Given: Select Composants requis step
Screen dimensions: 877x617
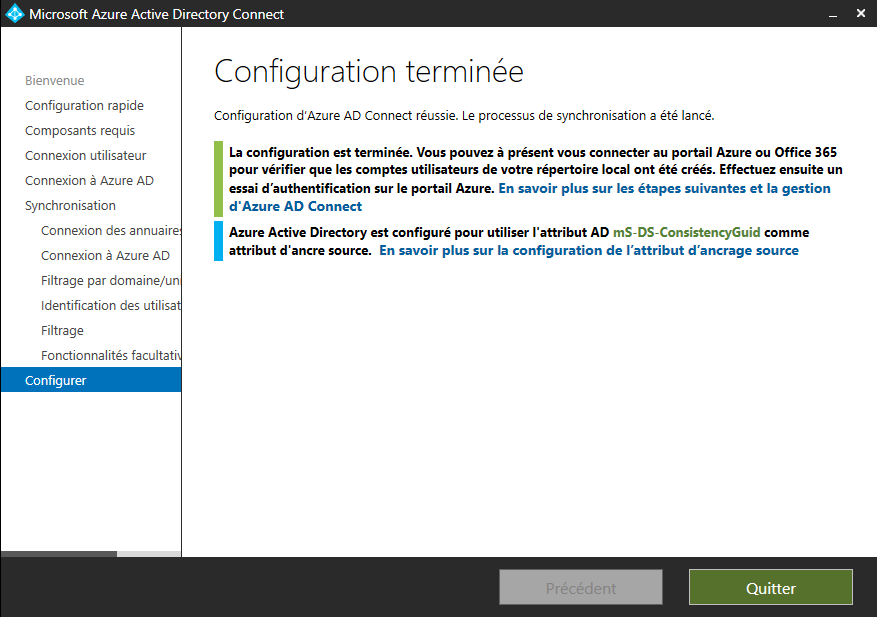Looking at the screenshot, I should pos(80,130).
